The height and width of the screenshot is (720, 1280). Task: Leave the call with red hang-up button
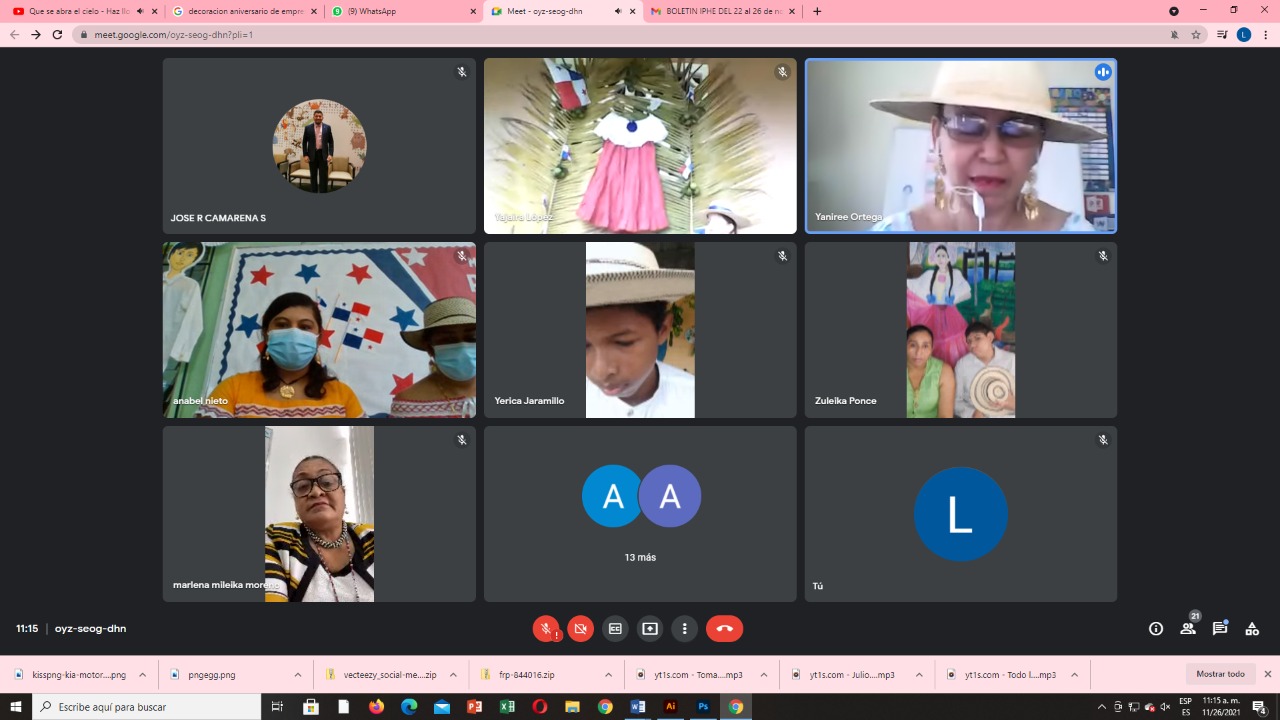click(x=725, y=629)
